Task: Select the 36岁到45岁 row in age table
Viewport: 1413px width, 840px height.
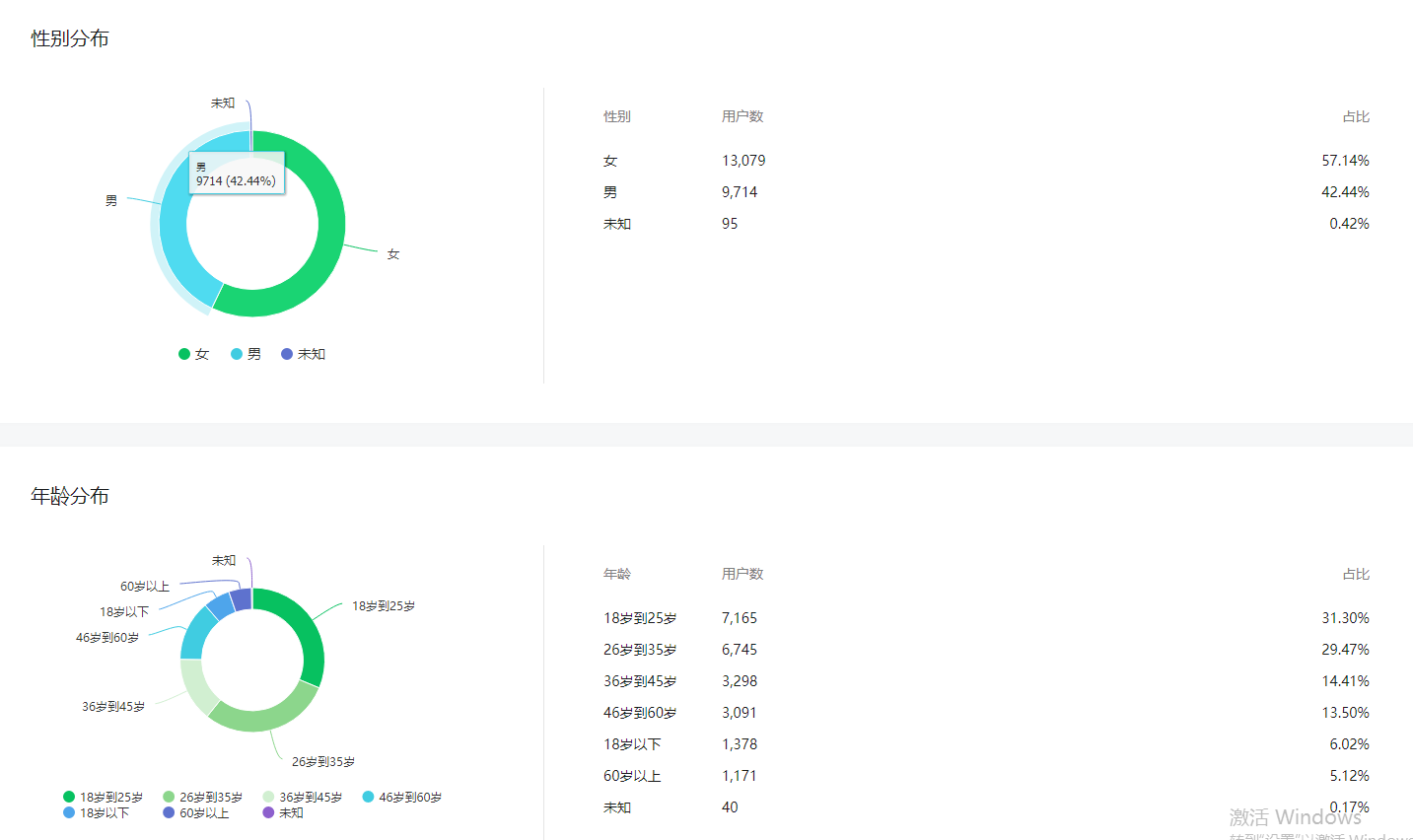Action: pos(986,681)
